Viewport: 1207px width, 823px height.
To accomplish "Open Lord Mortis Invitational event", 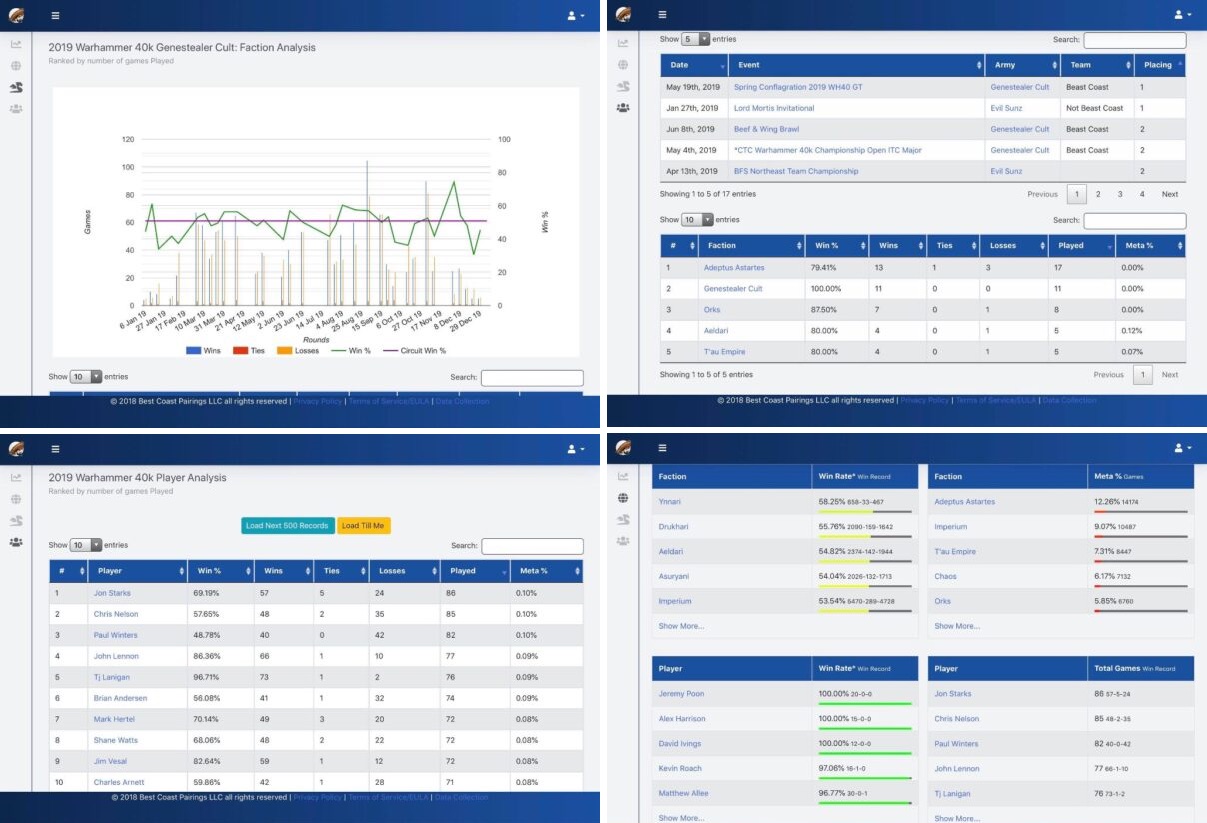I will 774,108.
